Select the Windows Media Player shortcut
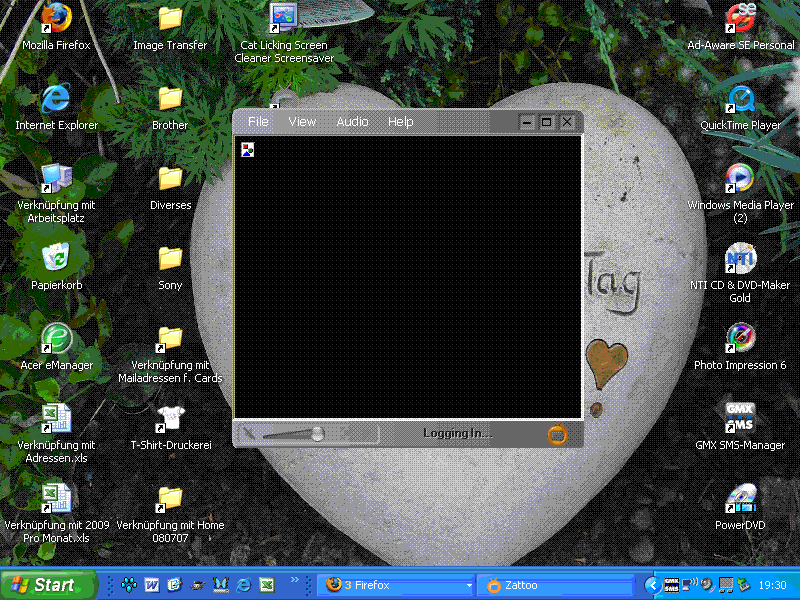Viewport: 800px width, 600px height. 740,179
